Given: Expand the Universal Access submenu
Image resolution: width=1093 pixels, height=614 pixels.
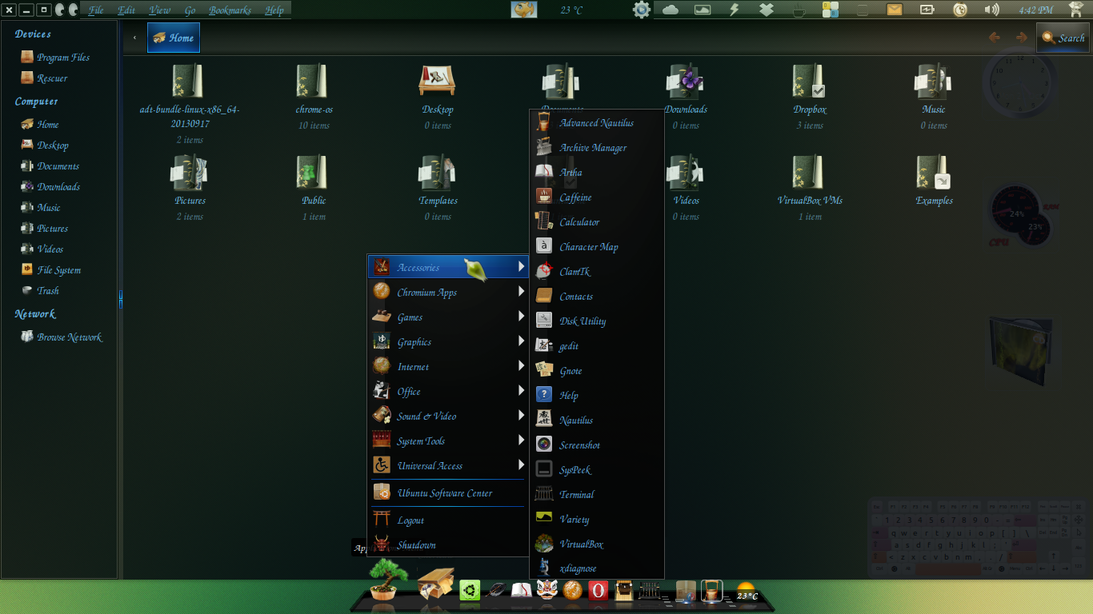Looking at the screenshot, I should coord(447,466).
